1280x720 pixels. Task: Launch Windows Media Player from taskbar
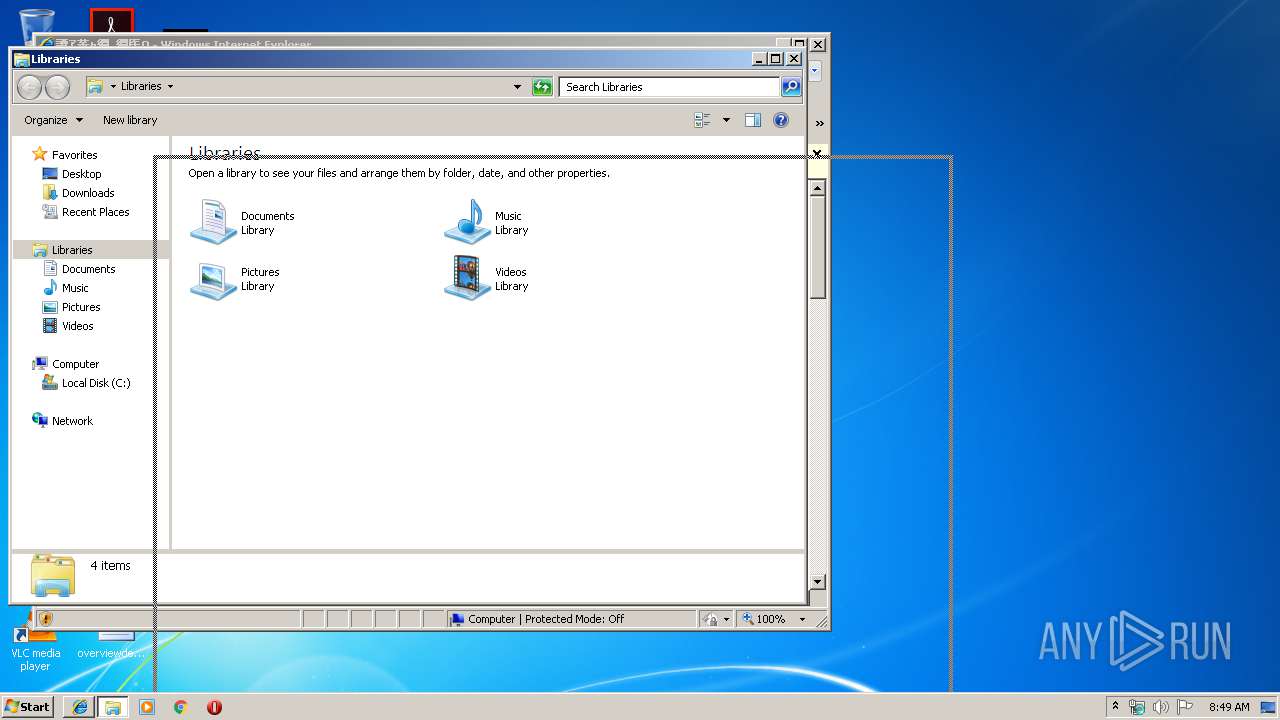tap(147, 707)
